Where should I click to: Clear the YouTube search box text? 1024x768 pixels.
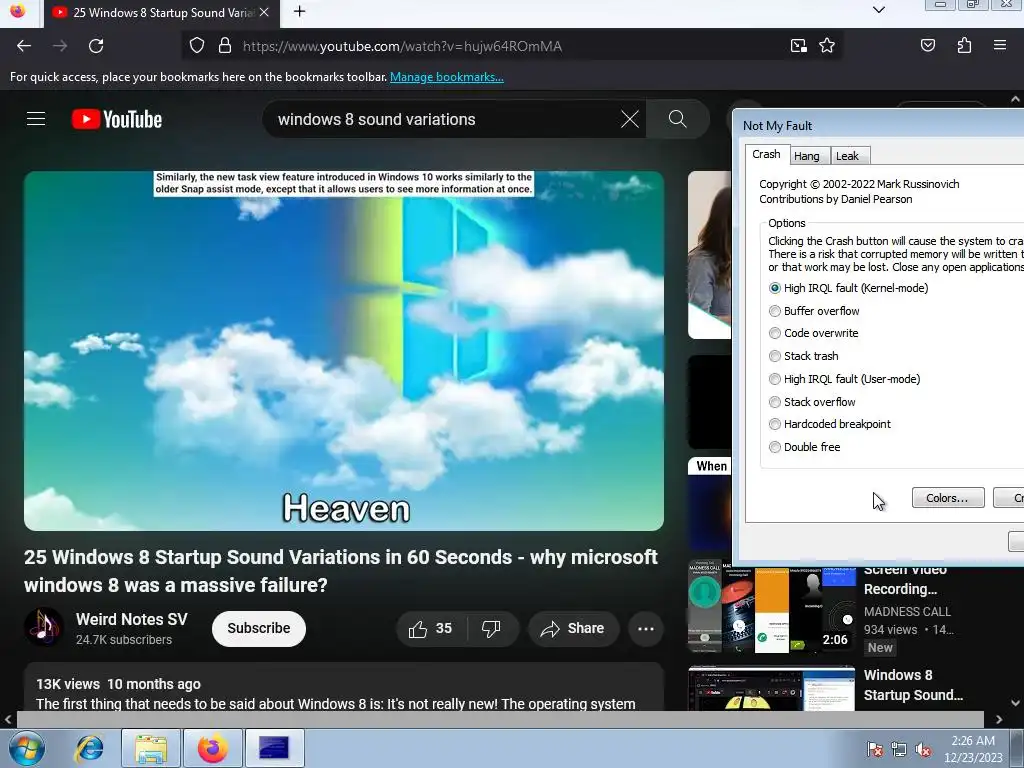tap(630, 119)
